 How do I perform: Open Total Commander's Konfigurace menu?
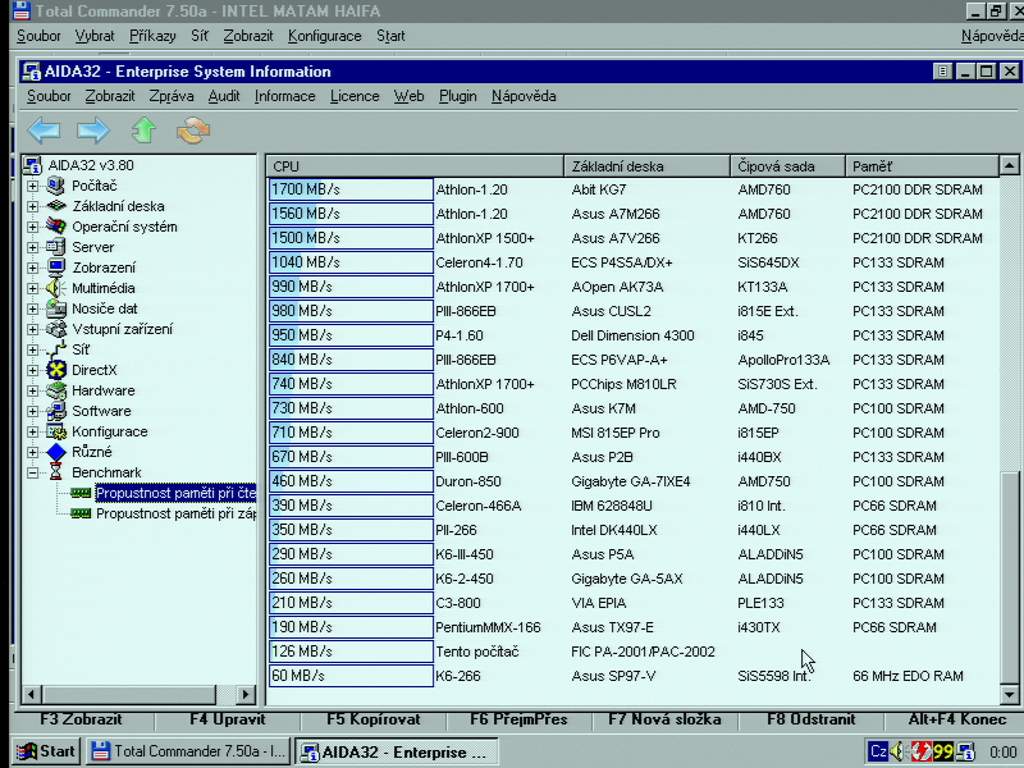[325, 36]
